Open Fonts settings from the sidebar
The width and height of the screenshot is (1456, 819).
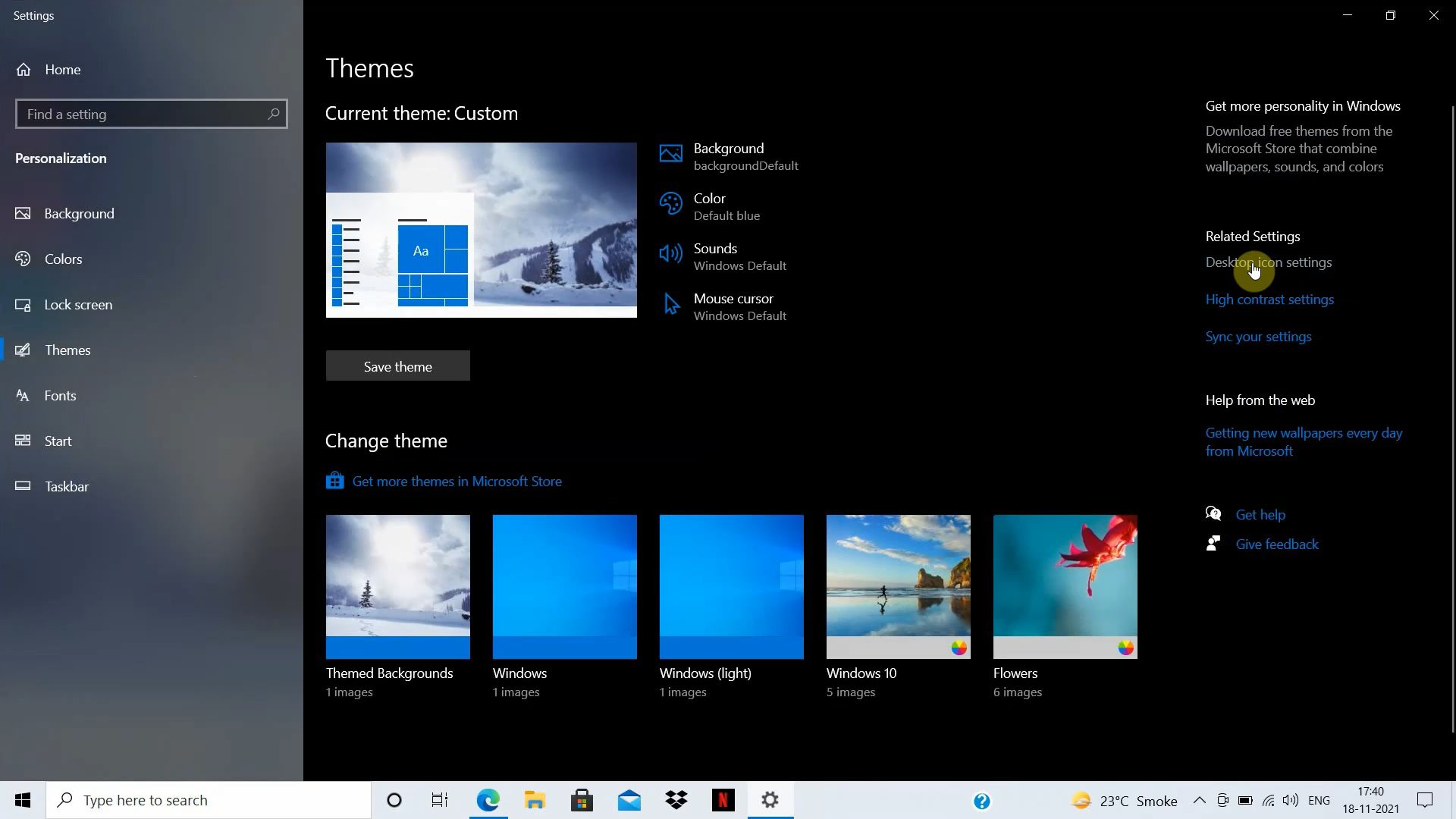[60, 395]
